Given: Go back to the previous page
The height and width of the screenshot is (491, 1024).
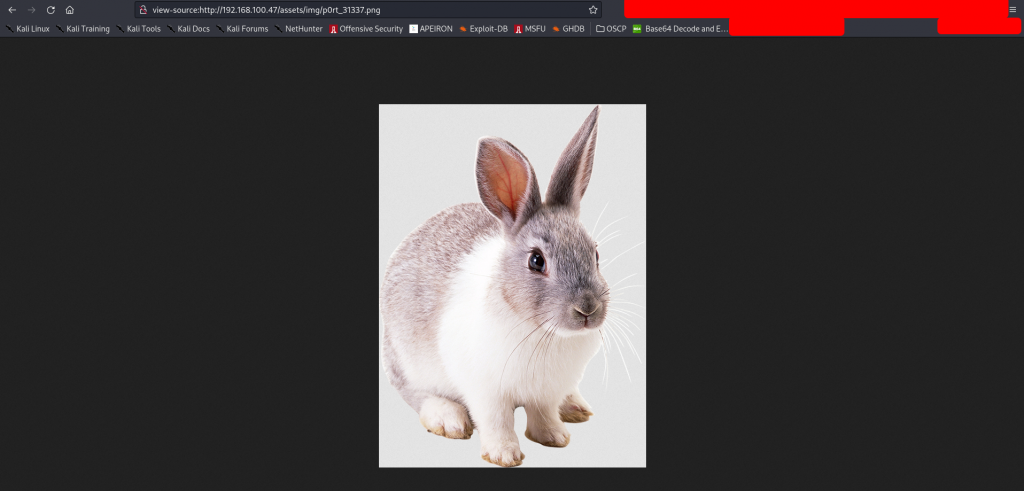Looking at the screenshot, I should click(12, 10).
